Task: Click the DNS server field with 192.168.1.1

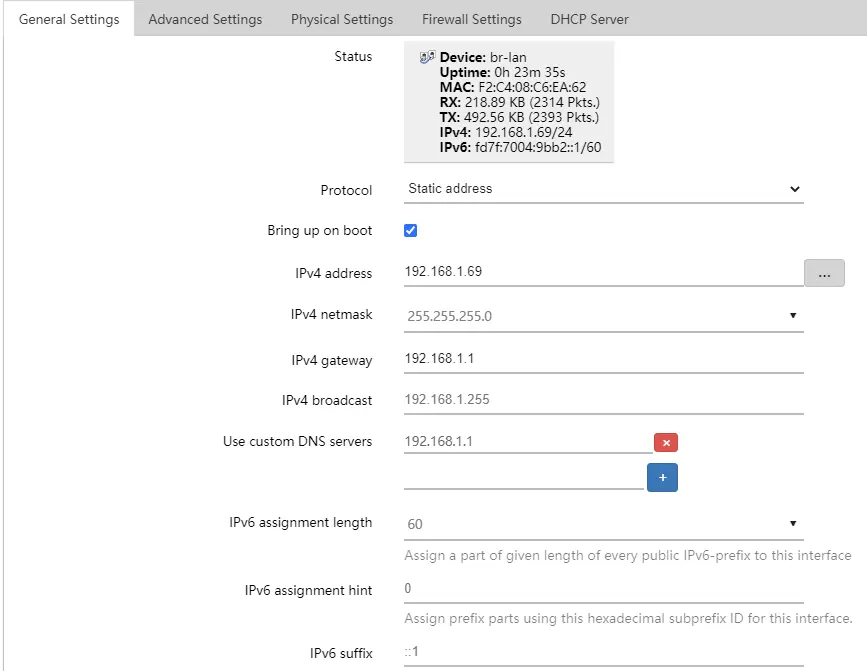Action: coord(528,441)
